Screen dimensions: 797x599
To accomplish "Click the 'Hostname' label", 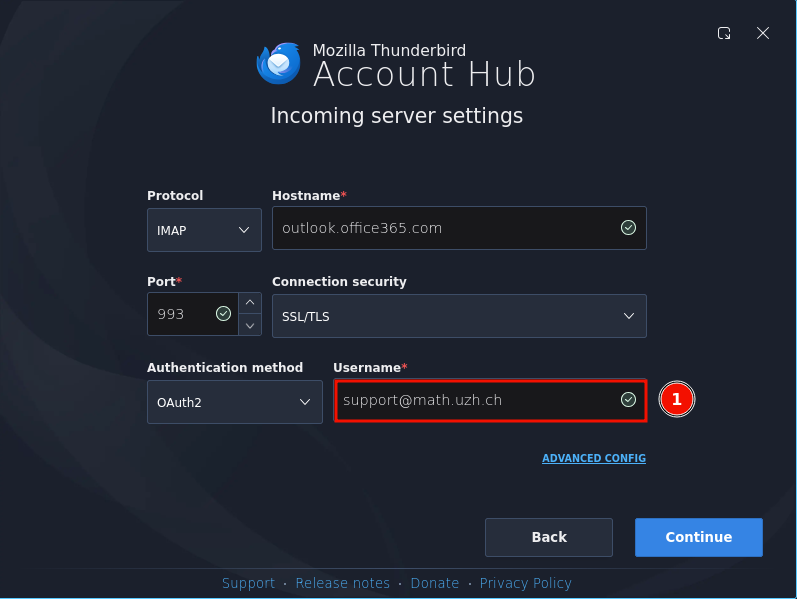I will click(306, 195).
